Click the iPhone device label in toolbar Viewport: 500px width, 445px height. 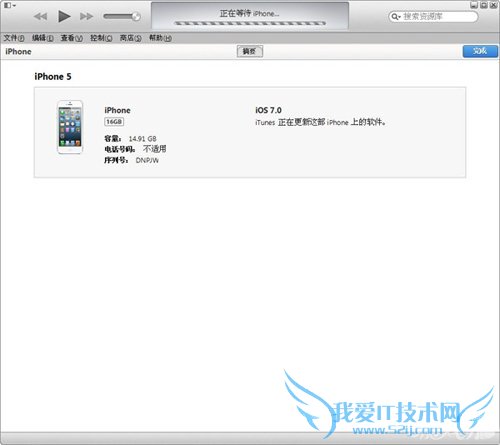pyautogui.click(x=18, y=52)
